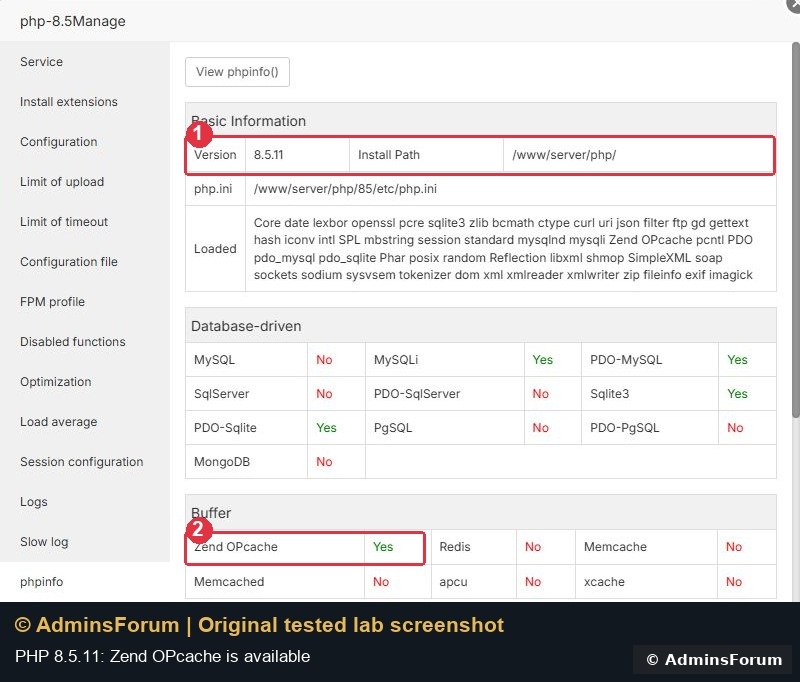Select Limit of upload
The image size is (800, 682).
[x=62, y=182]
